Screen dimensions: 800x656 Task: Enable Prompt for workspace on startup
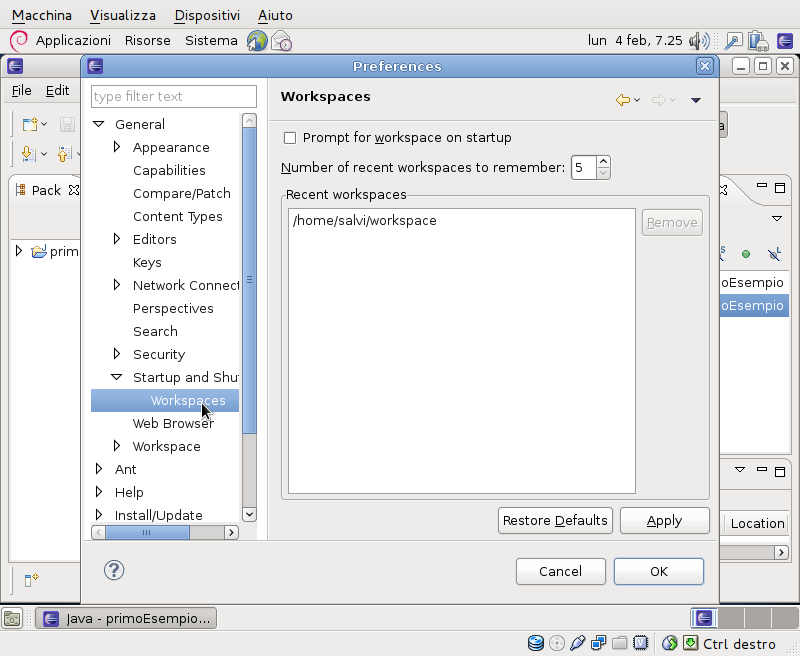point(290,138)
